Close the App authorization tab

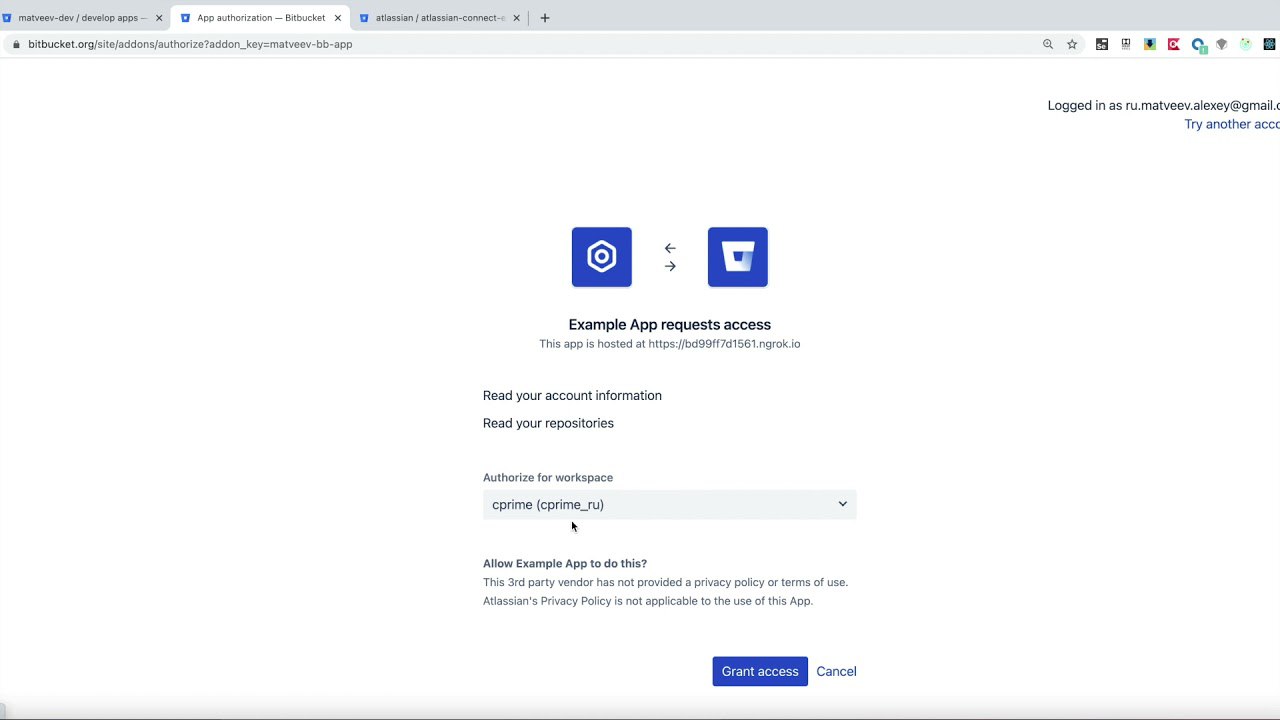tap(338, 18)
